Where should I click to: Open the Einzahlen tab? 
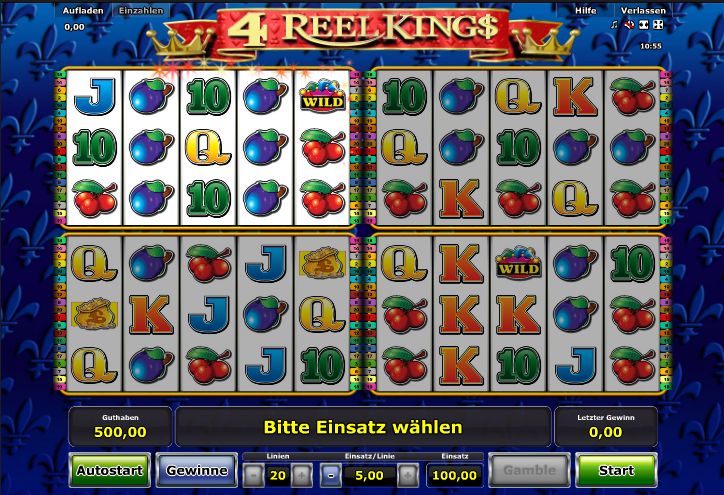(141, 10)
